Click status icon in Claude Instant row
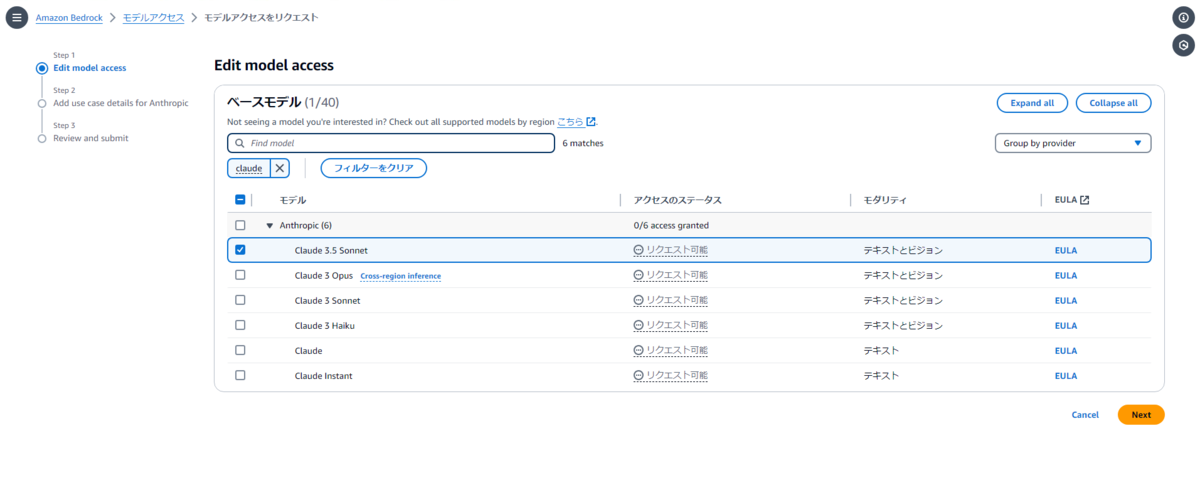This screenshot has width=1200, height=500. [639, 375]
